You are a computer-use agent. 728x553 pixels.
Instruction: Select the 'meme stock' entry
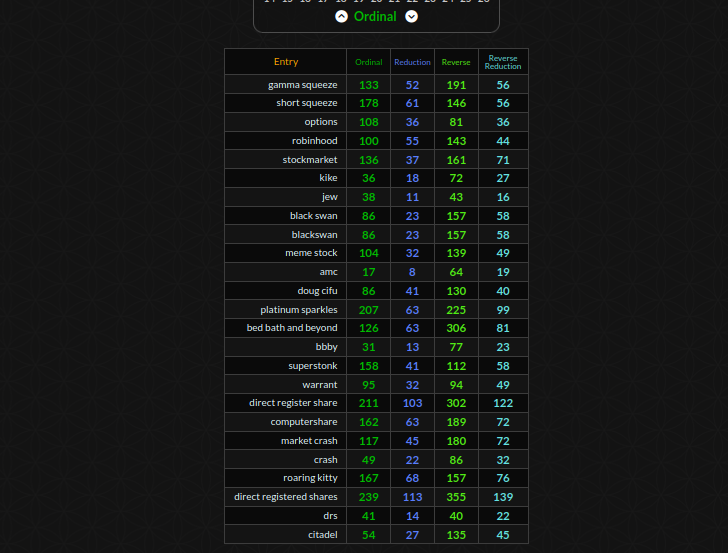[312, 253]
